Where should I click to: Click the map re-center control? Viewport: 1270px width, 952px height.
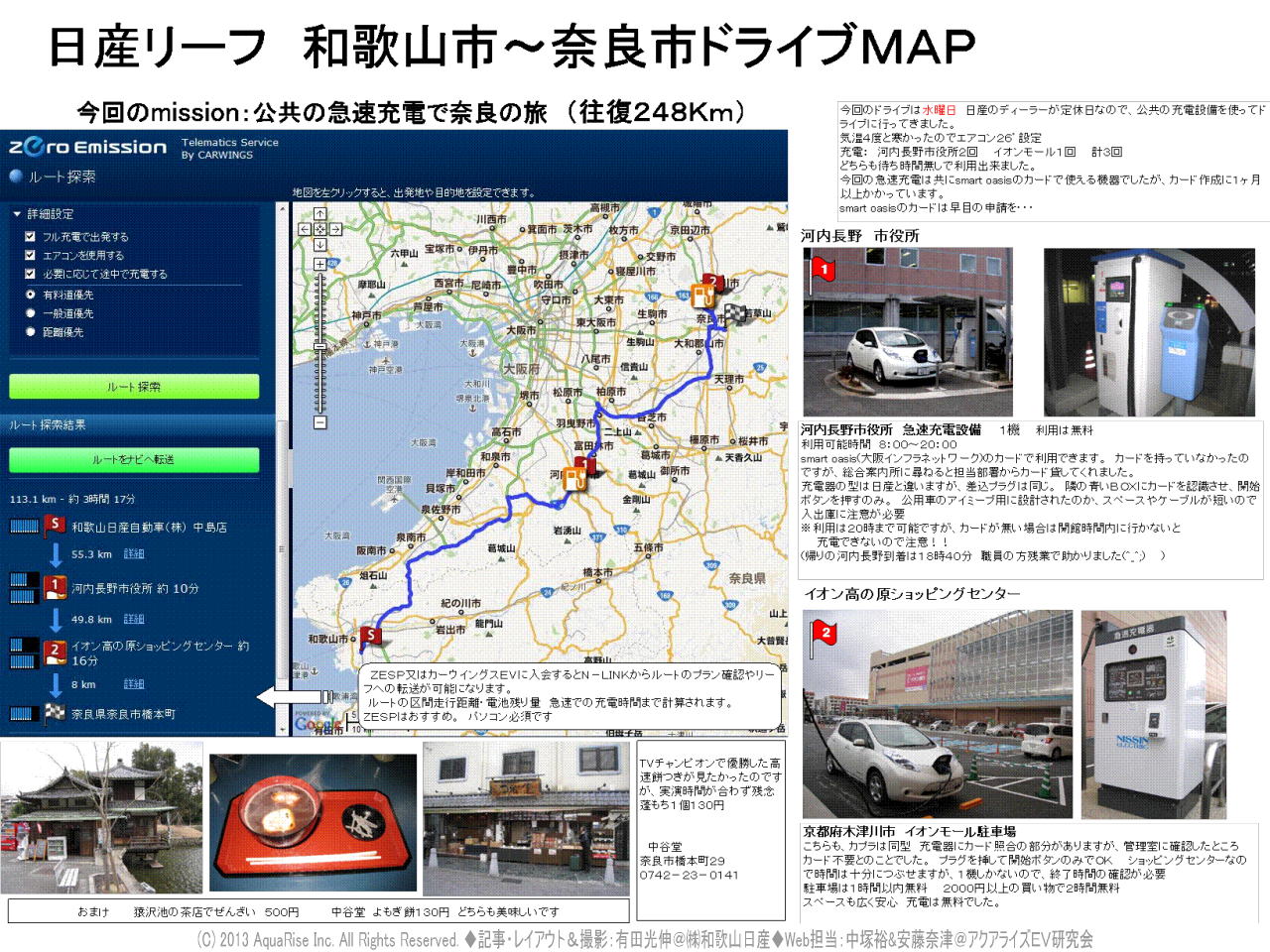(x=319, y=229)
